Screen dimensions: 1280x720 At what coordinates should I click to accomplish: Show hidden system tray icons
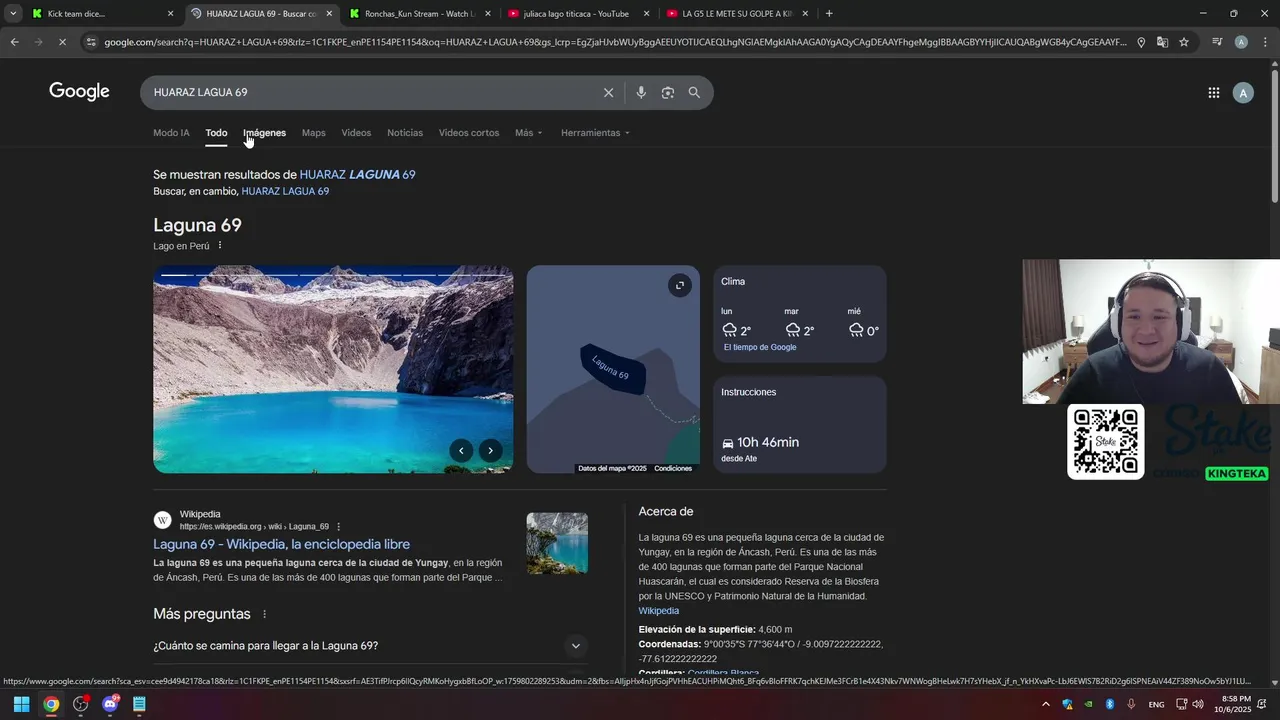(1046, 704)
